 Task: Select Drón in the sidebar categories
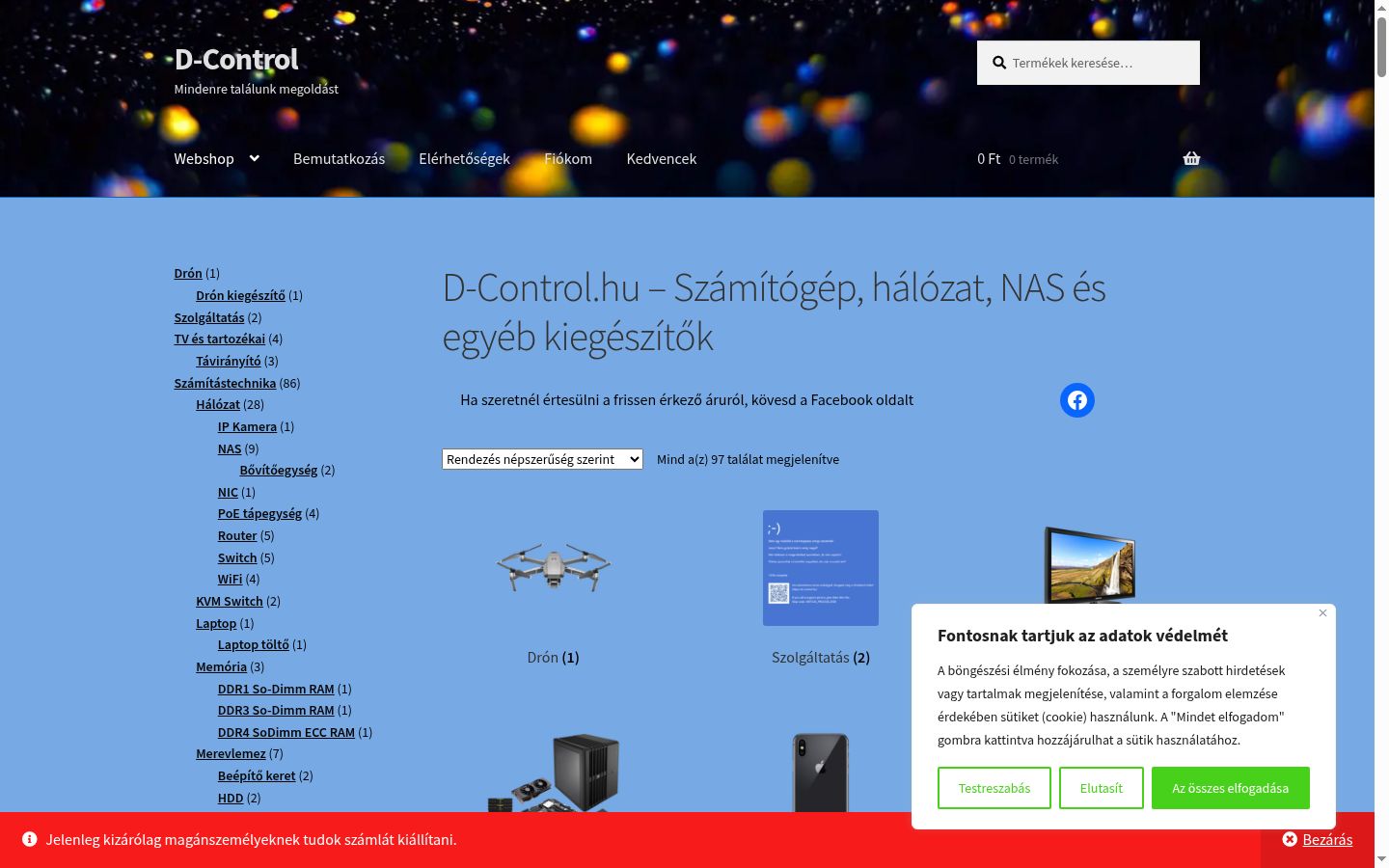click(188, 274)
